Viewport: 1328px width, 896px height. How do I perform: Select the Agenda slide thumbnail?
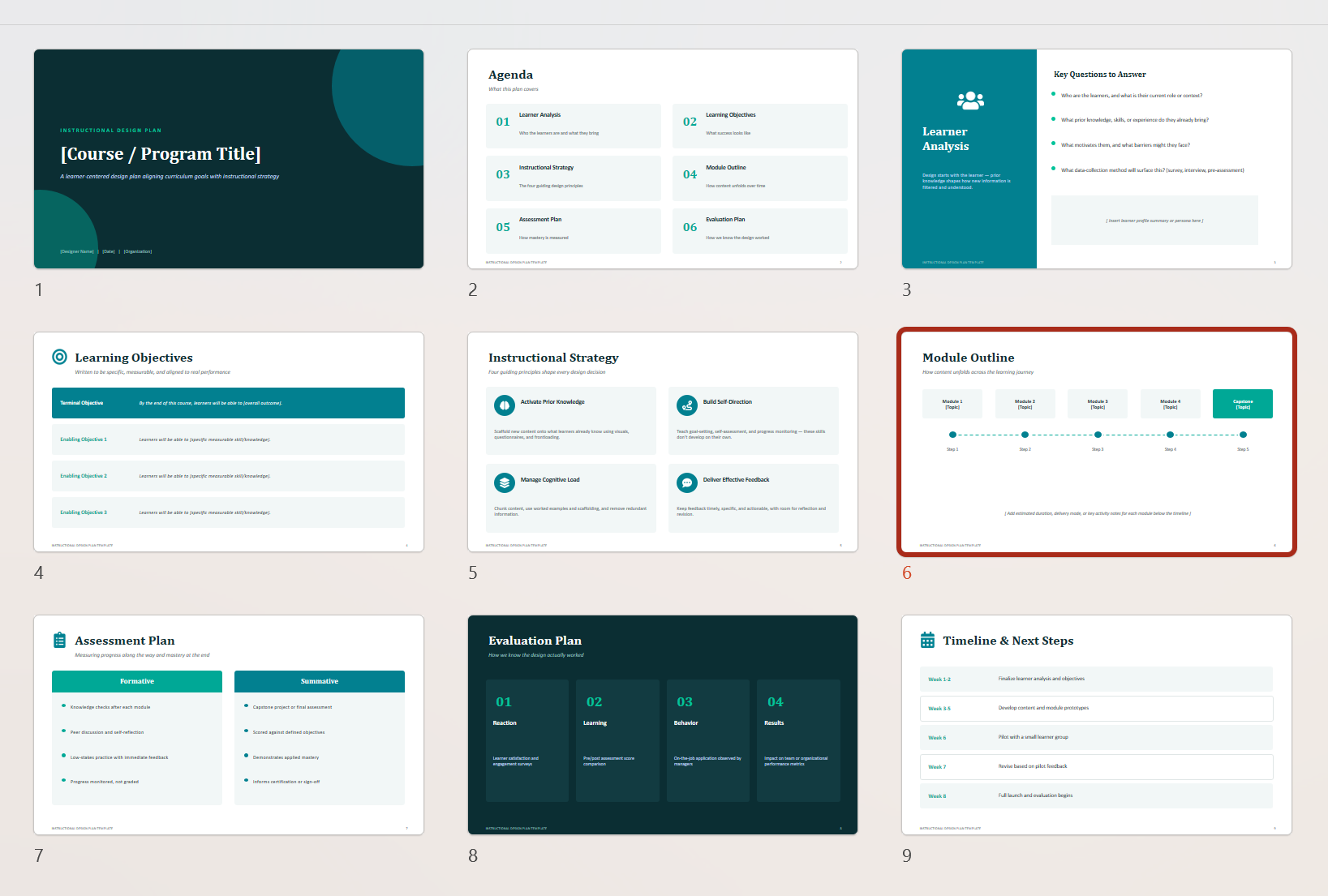[663, 159]
